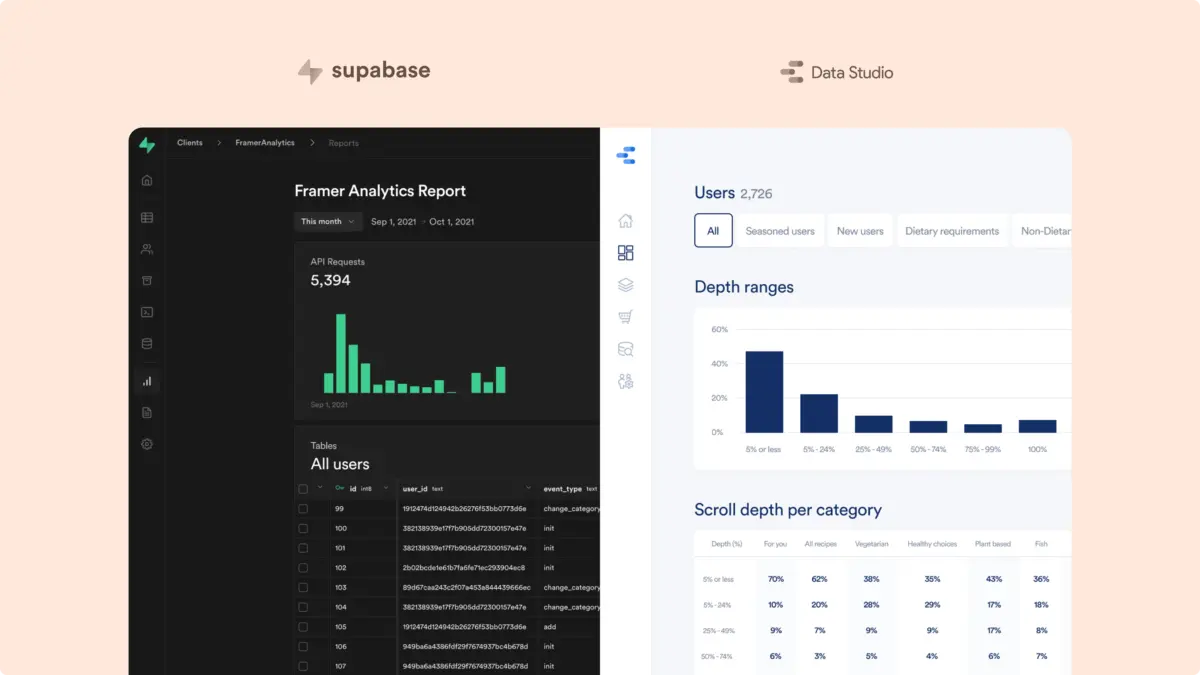Click the 62% cell under All recipes
The image size is (1200, 675).
pos(820,579)
